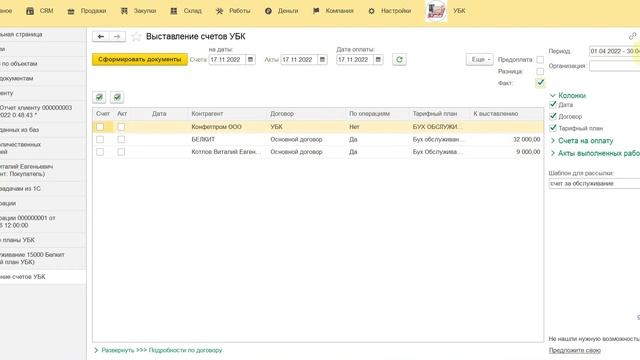This screenshot has width=640, height=360.
Task: Click the Контрагент column header
Action: pos(227,114)
